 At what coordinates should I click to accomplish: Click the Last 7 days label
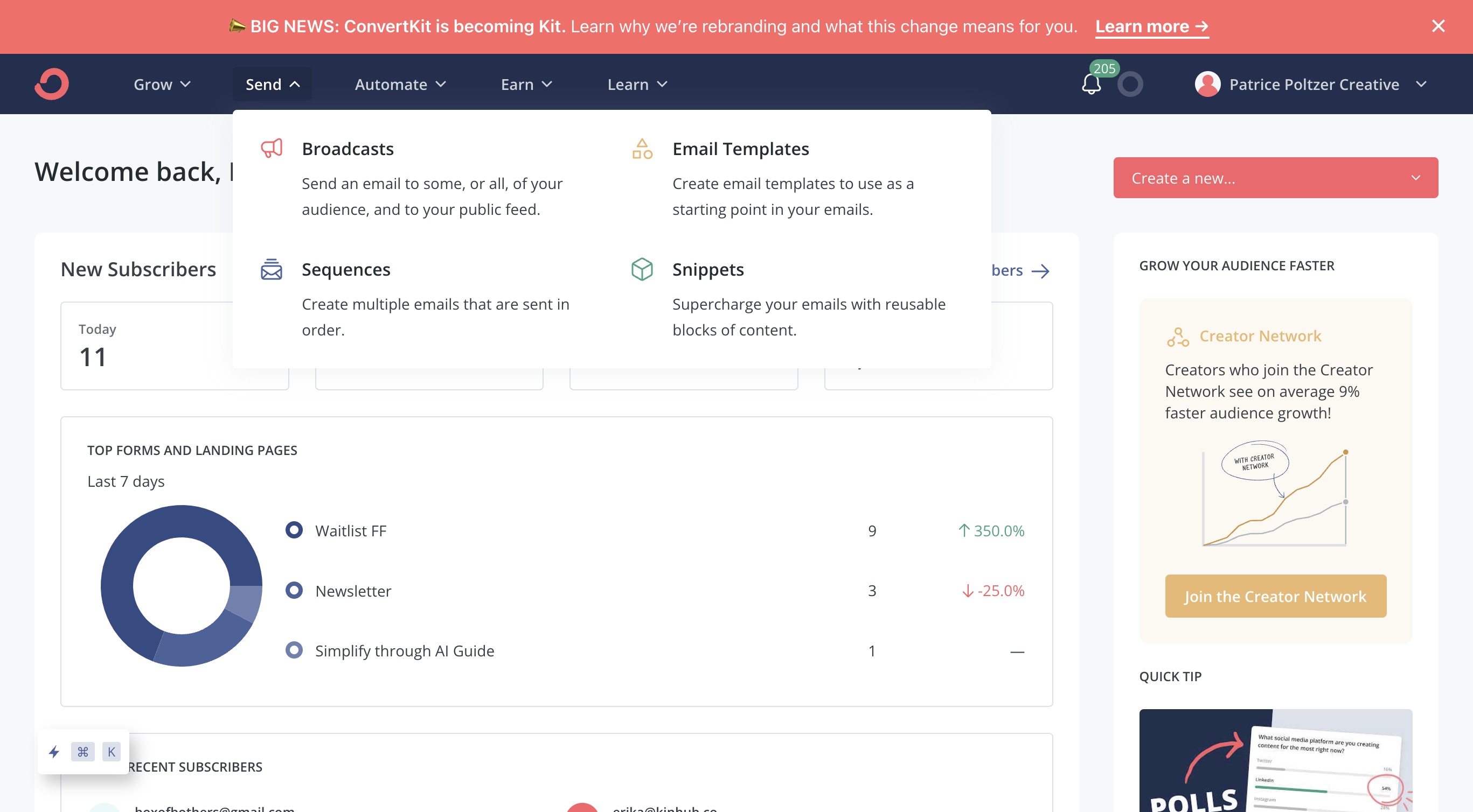tap(126, 482)
